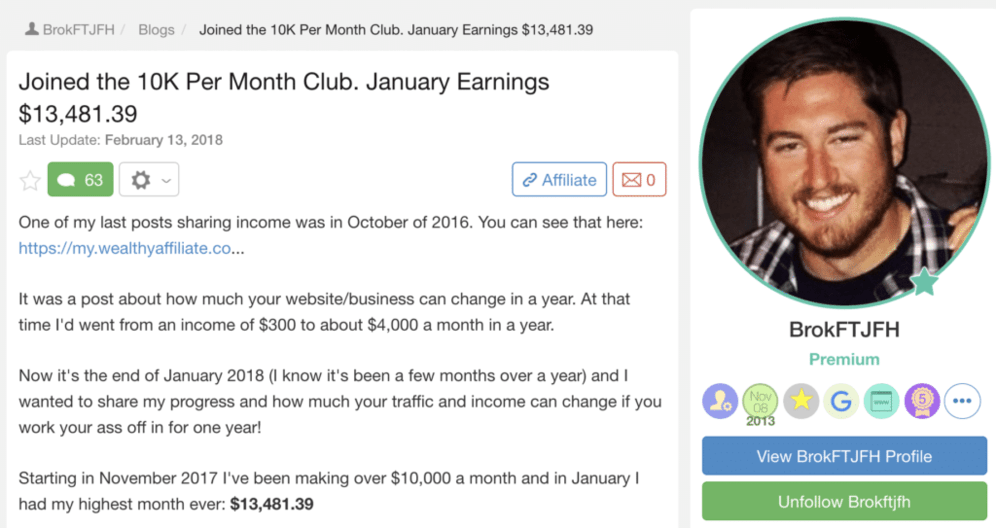Click the Nov 08 2013 join date badge

click(760, 402)
